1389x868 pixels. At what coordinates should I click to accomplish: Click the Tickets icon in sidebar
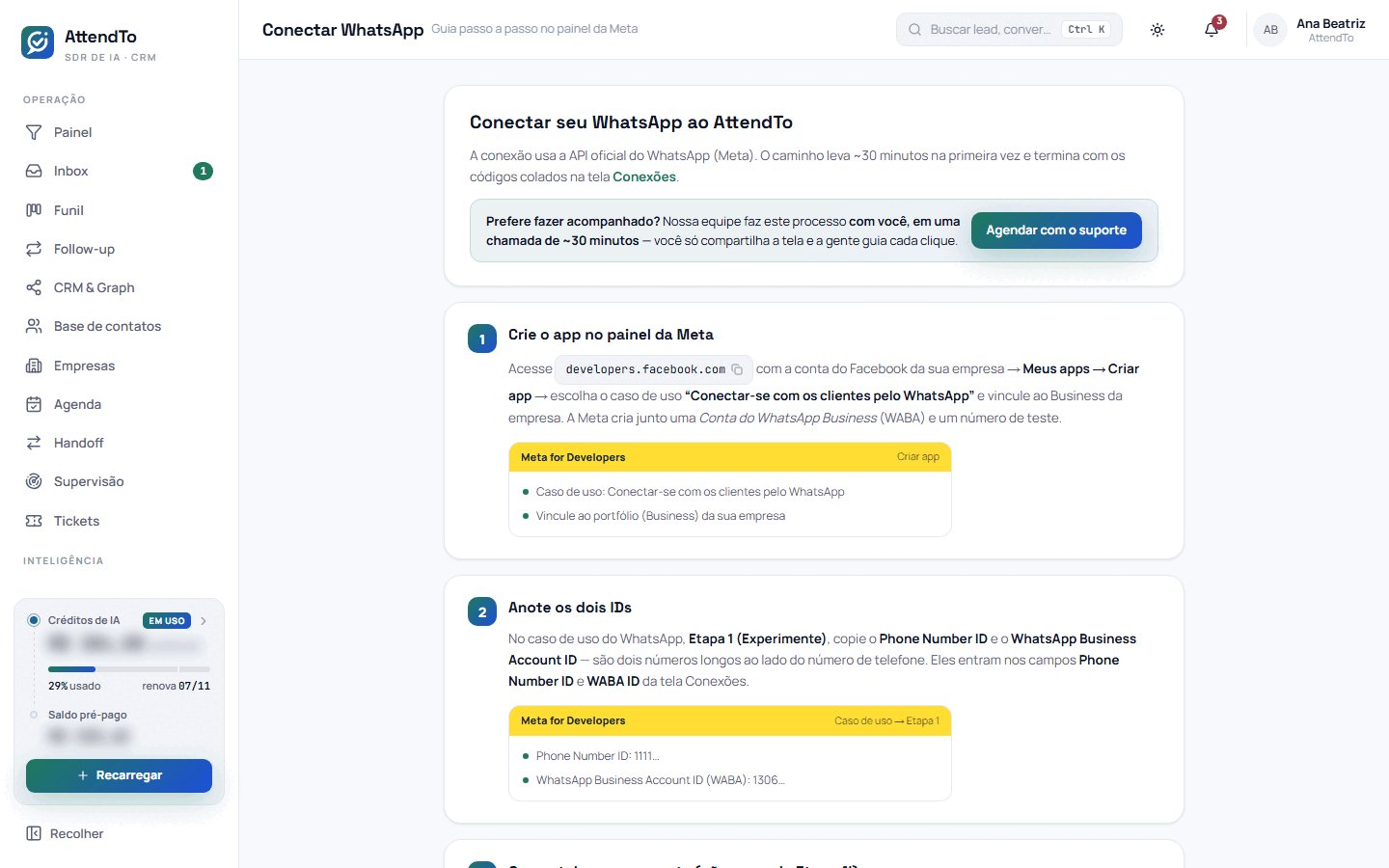(34, 521)
